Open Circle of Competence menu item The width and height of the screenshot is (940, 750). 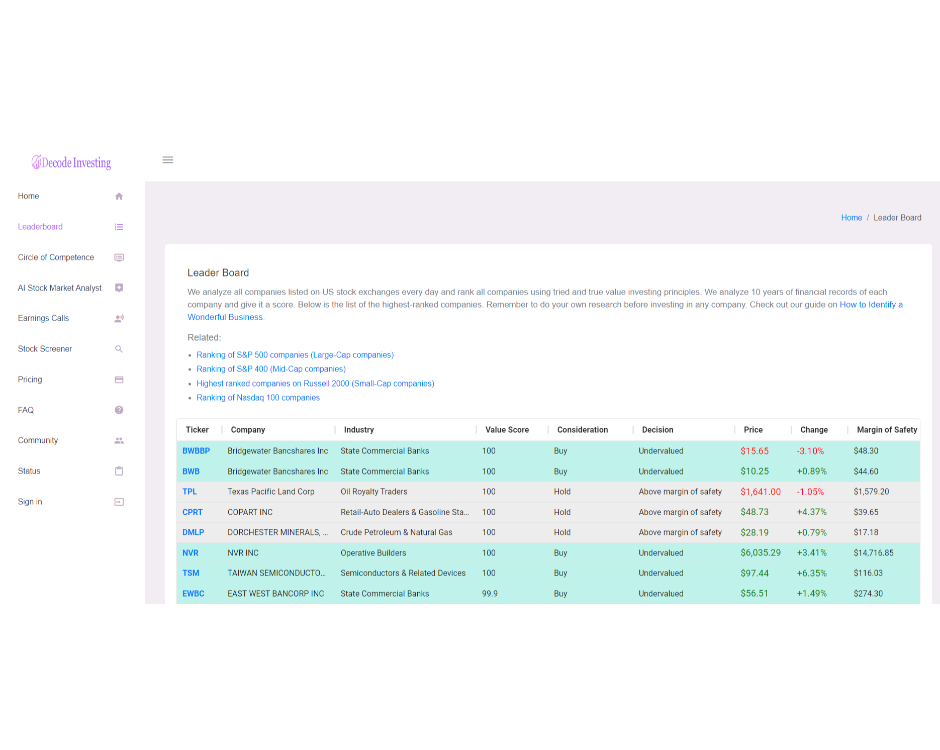click(56, 257)
